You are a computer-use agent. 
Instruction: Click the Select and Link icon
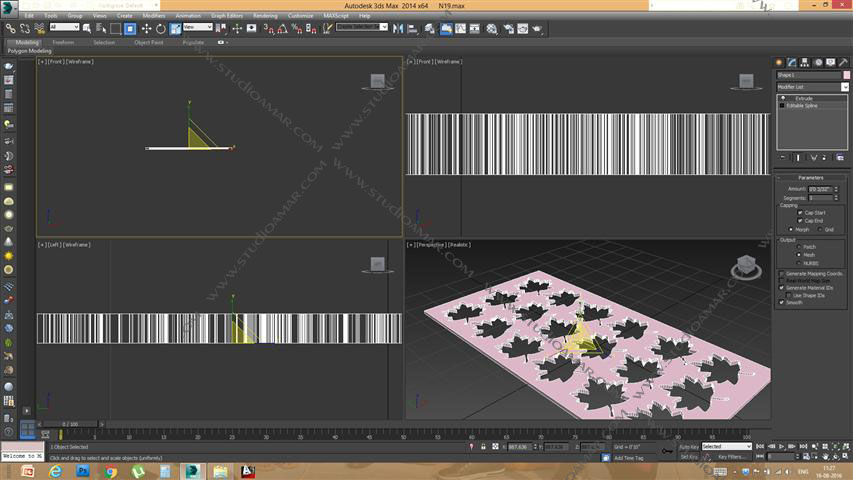coord(9,29)
